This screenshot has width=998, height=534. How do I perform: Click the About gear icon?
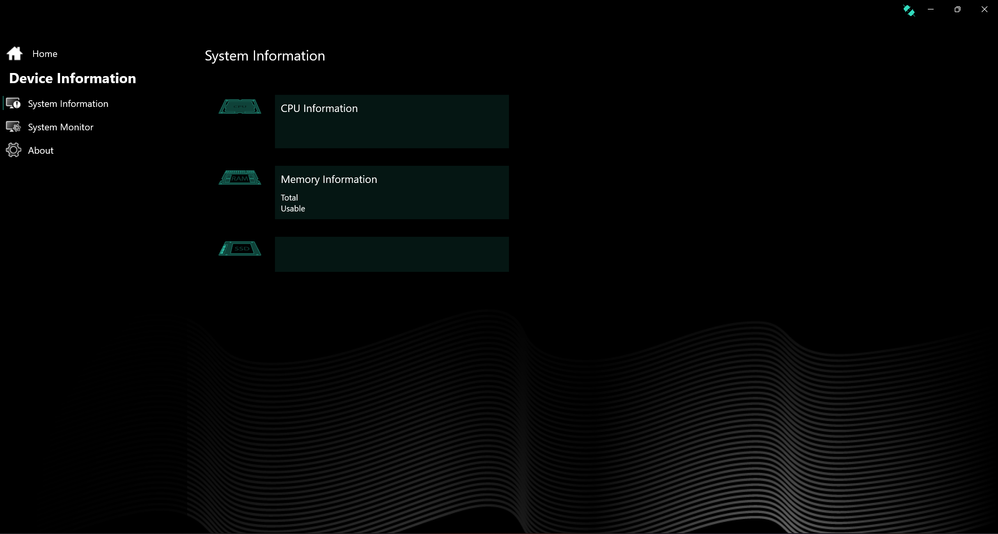[x=13, y=150]
